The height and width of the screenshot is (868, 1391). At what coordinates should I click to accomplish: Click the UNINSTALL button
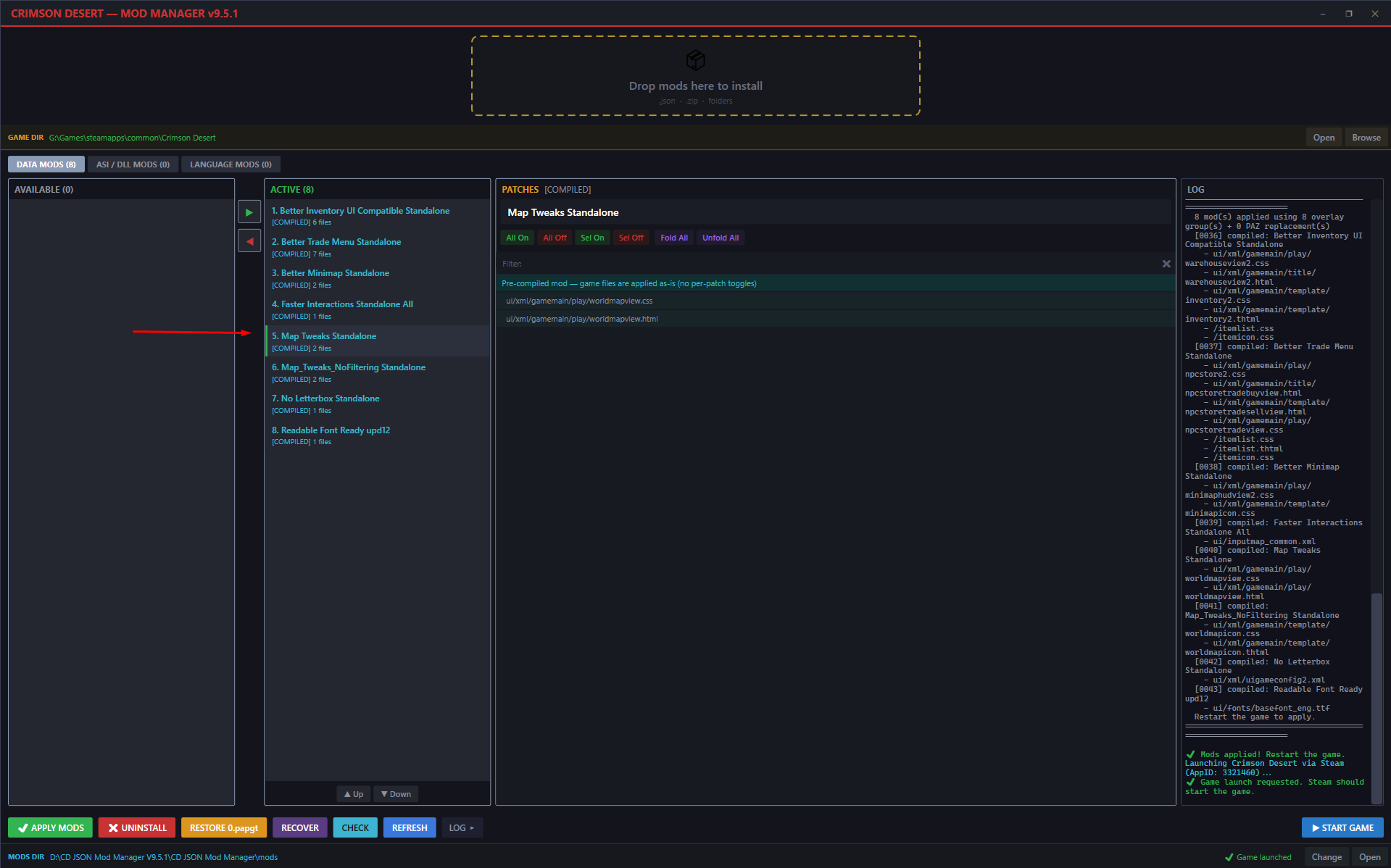click(x=137, y=827)
